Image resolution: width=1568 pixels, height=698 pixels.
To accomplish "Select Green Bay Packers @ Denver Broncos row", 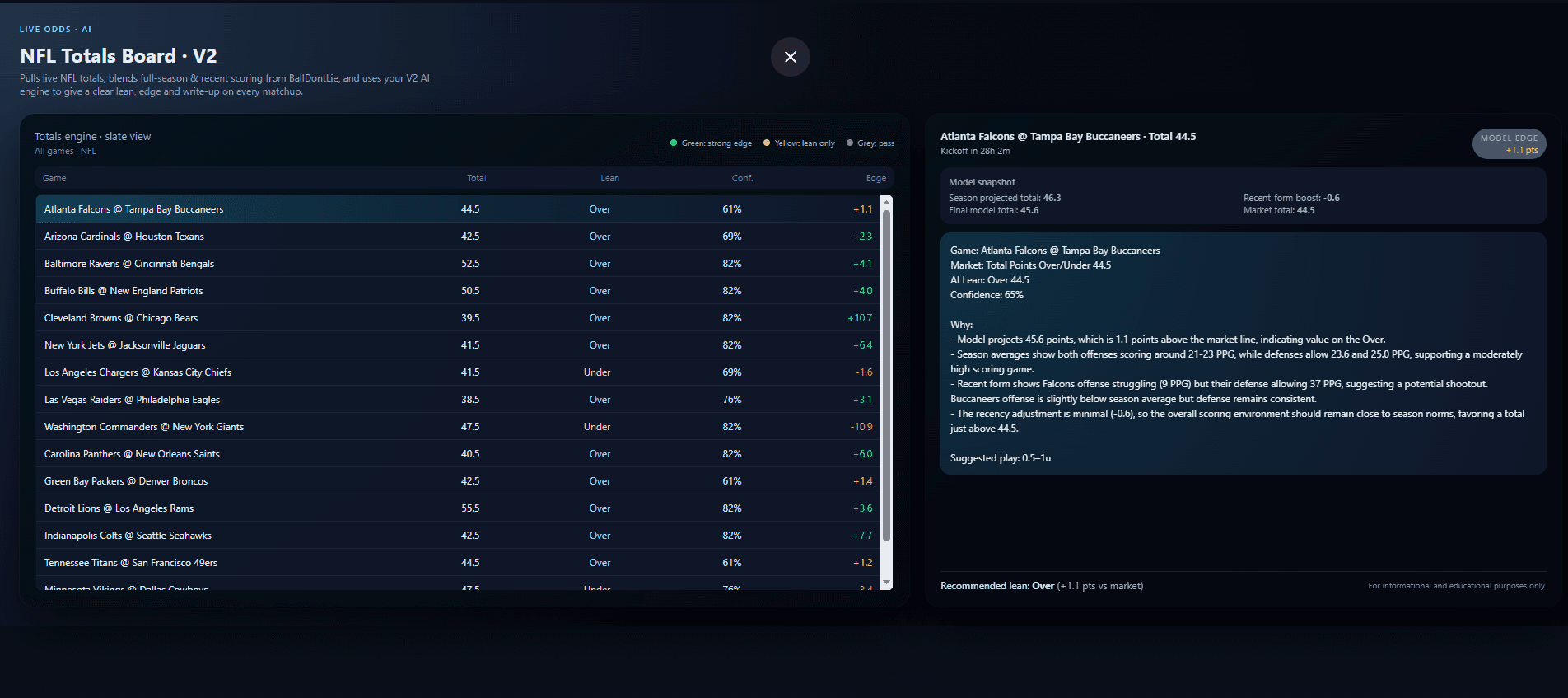I will [458, 481].
